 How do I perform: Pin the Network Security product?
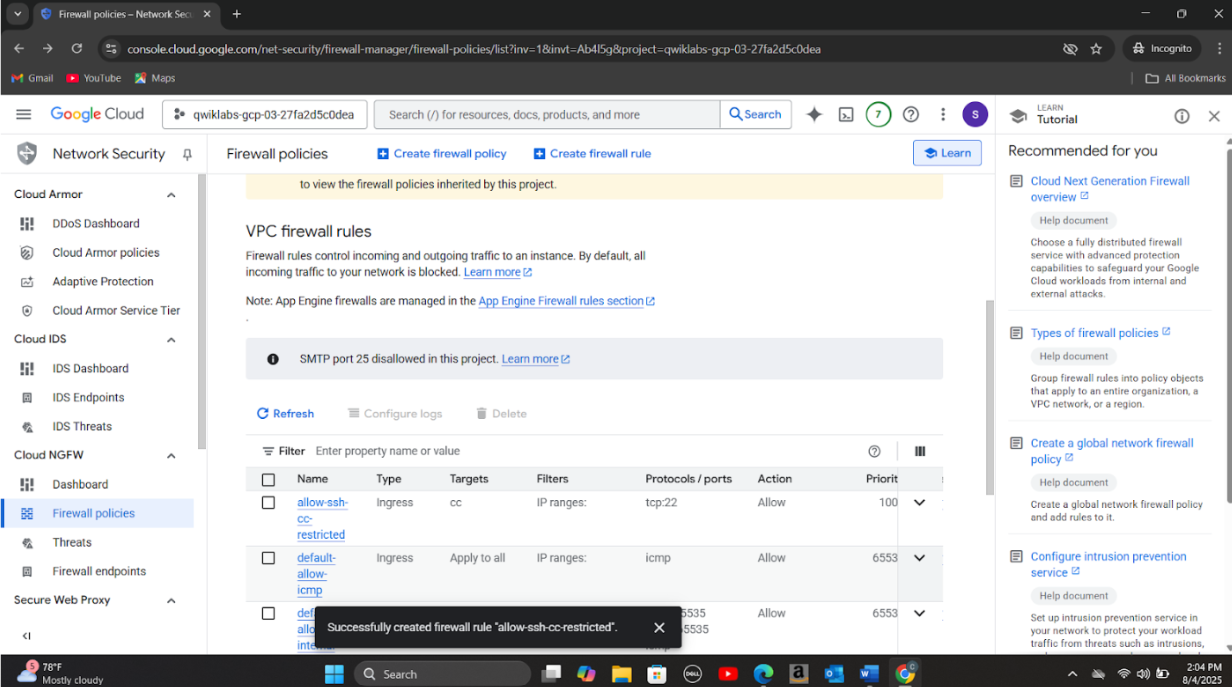187,154
